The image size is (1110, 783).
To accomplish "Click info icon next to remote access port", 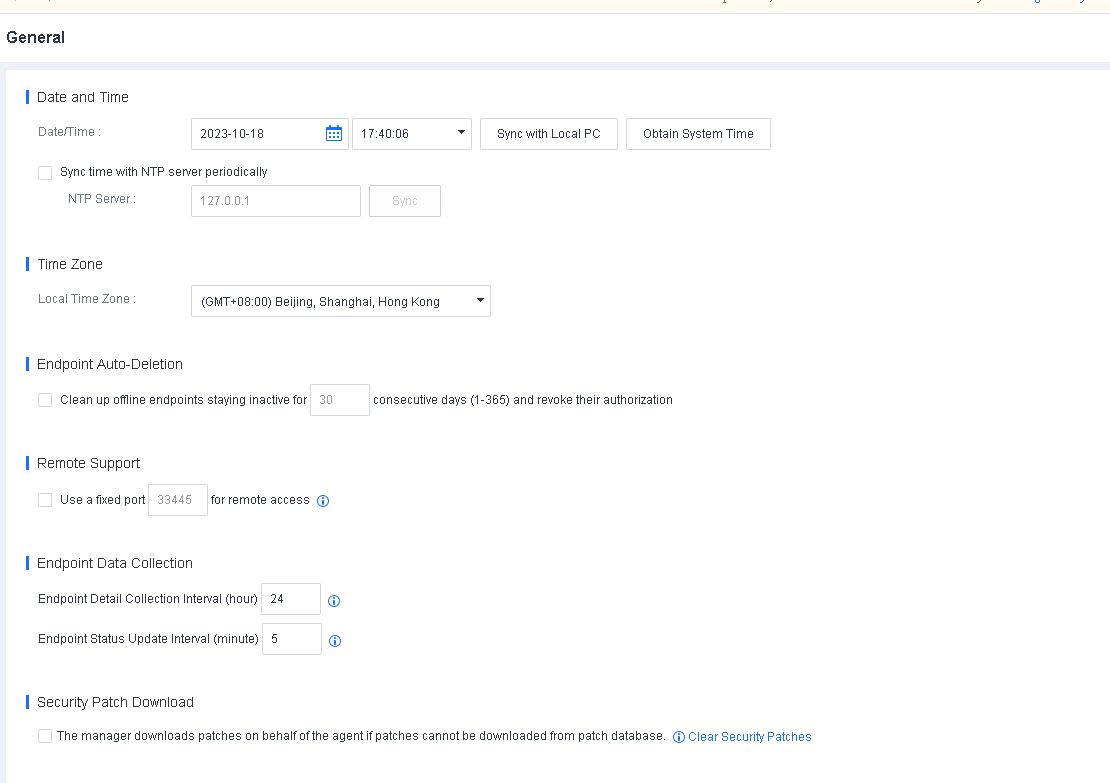I will 323,501.
